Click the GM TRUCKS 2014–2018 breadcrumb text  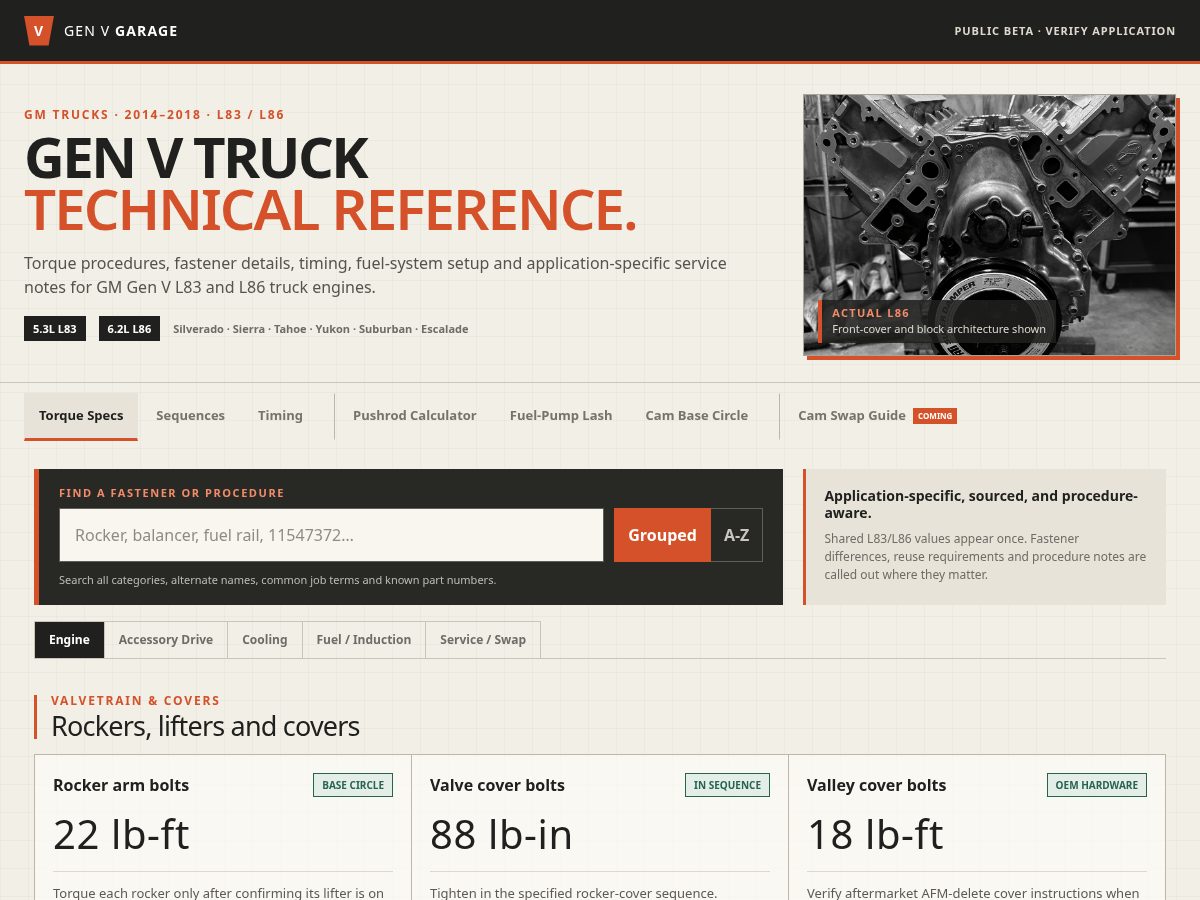(x=154, y=115)
